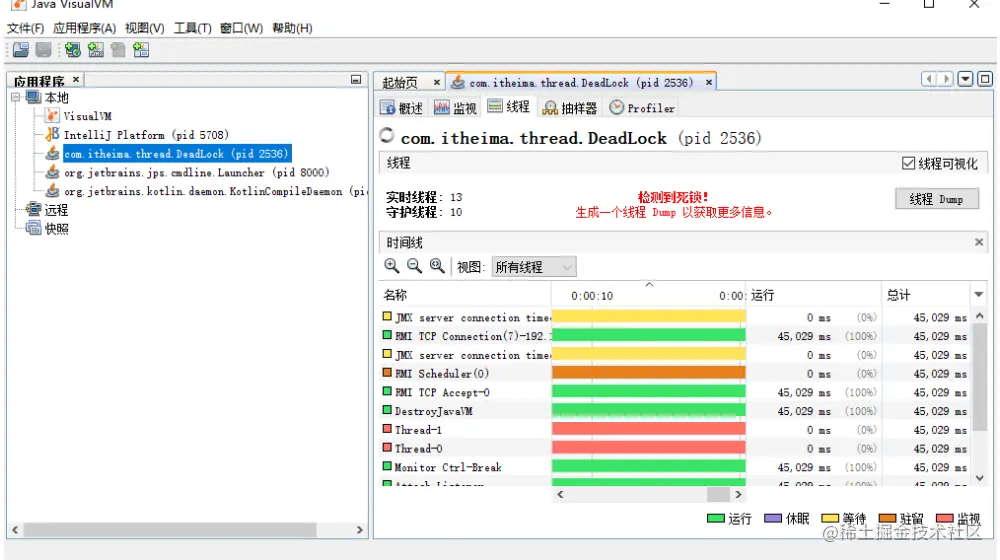Close the DeadLock pid 2536 tab

click(x=709, y=82)
